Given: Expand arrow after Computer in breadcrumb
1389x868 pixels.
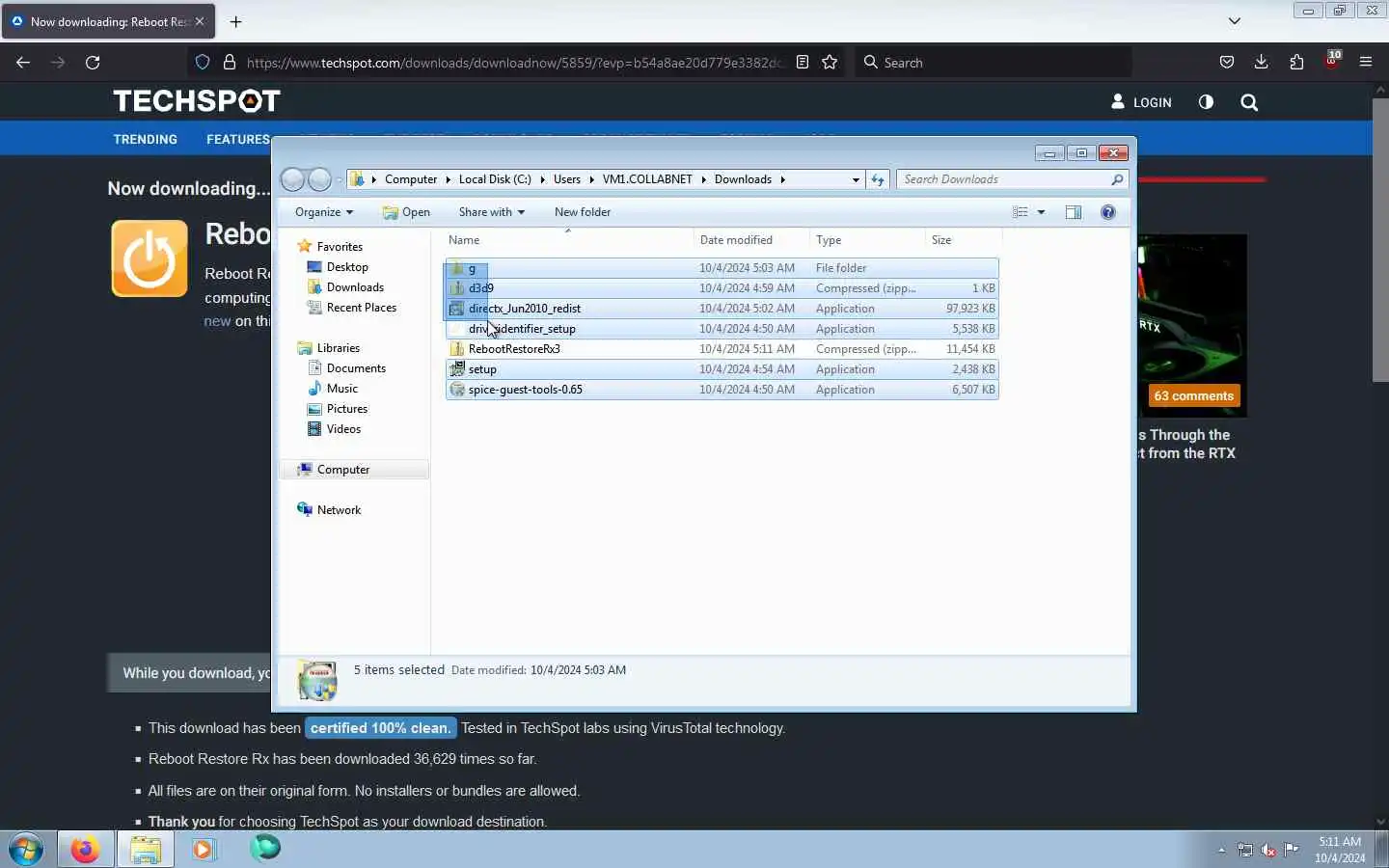Looking at the screenshot, I should tap(449, 179).
